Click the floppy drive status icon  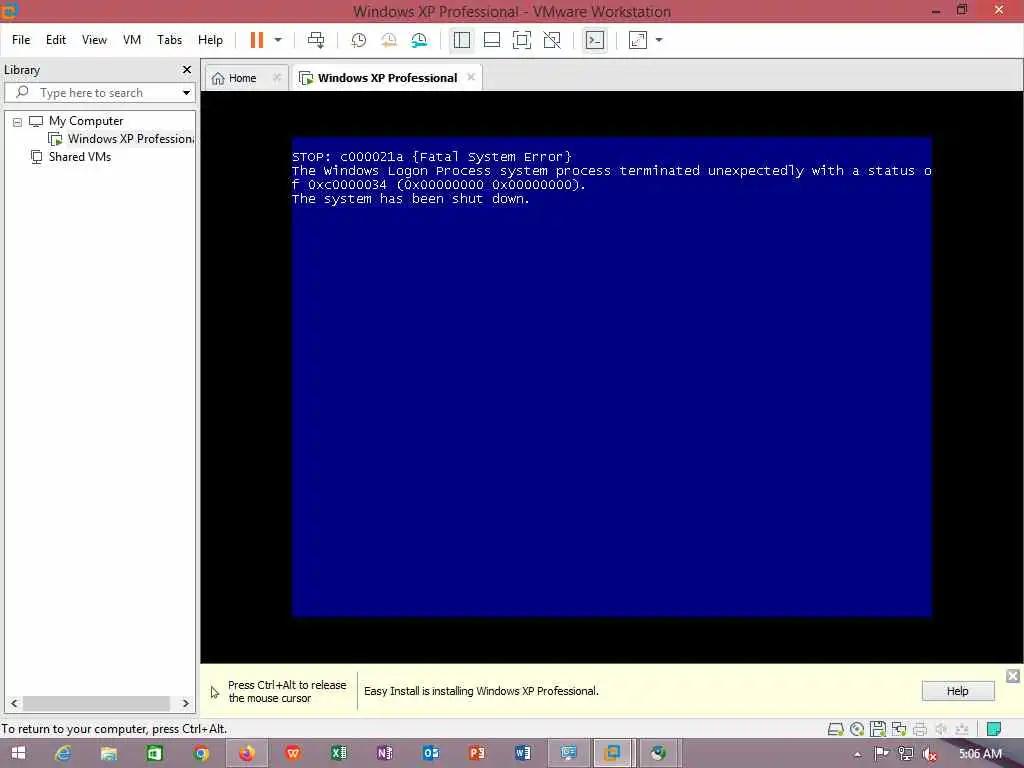pos(878,729)
